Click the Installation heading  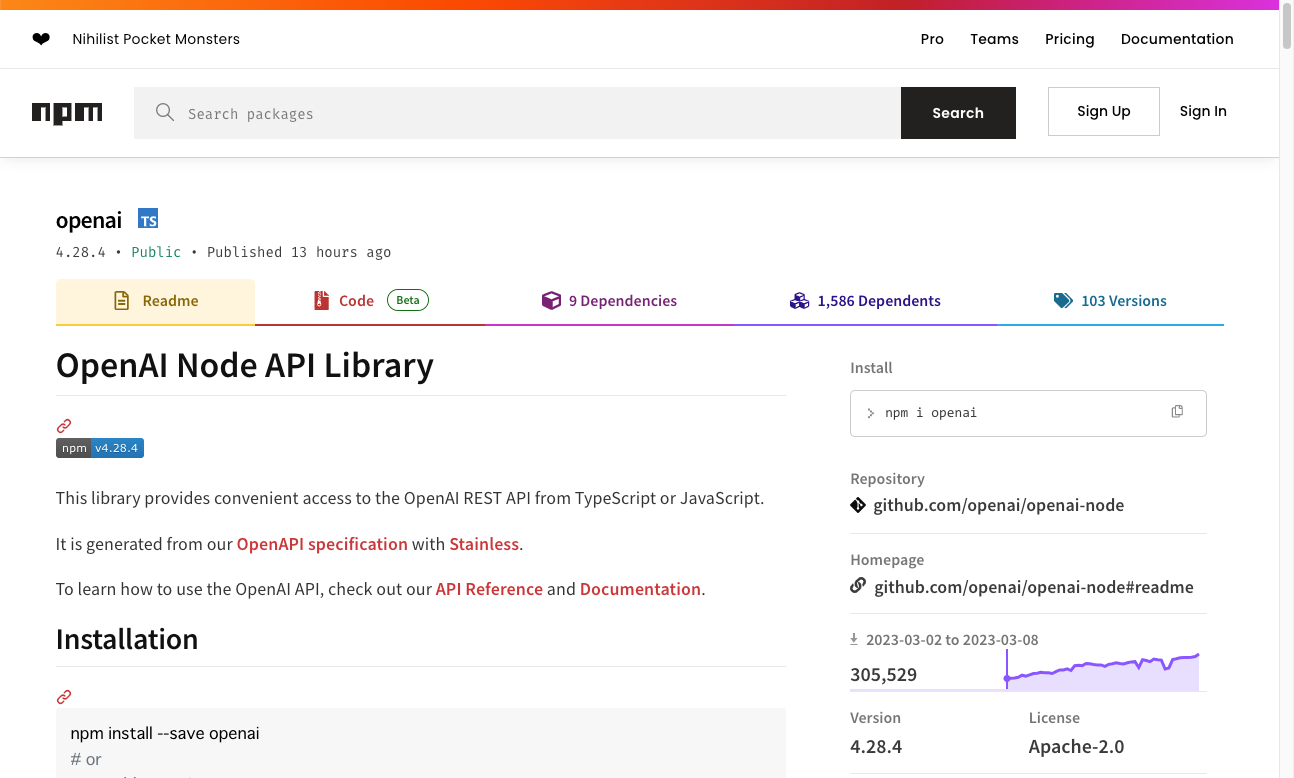click(x=127, y=639)
